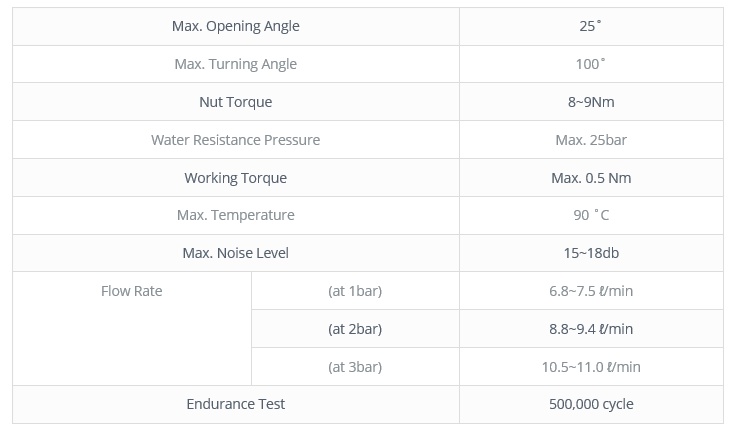Select the 90 °C value cell

pos(591,215)
